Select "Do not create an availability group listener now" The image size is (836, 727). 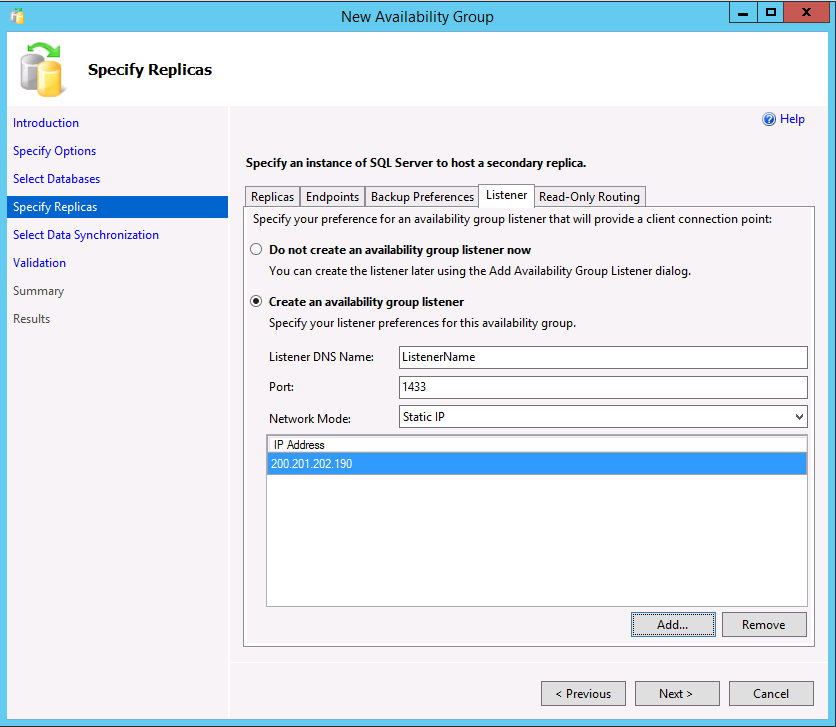pos(256,249)
